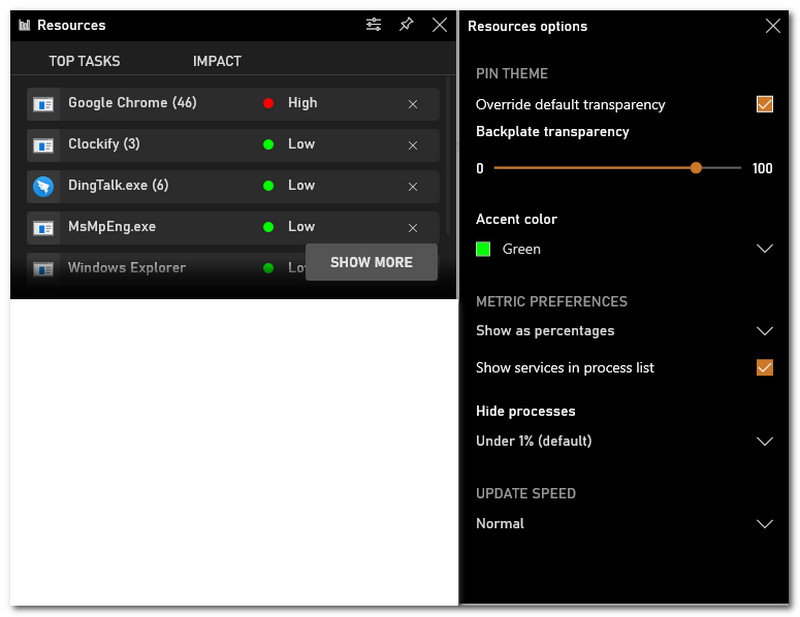Screen dimensions: 800x617
Task: Disable Show services in process list
Action: (x=765, y=368)
